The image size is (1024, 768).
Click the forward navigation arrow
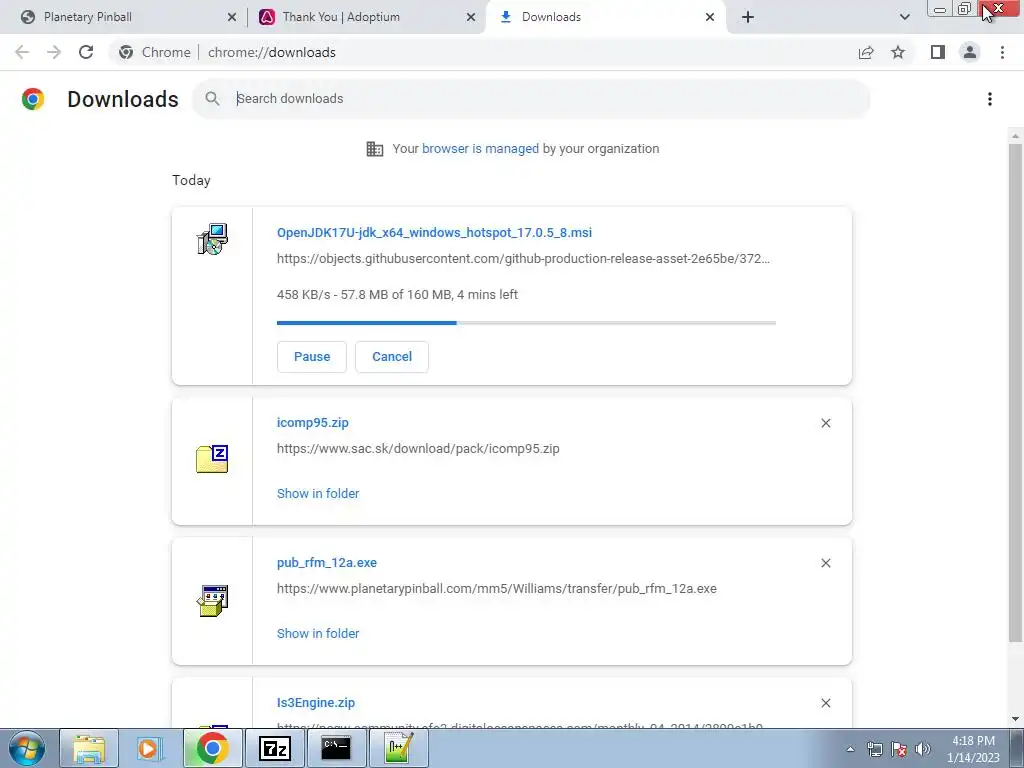click(x=54, y=52)
